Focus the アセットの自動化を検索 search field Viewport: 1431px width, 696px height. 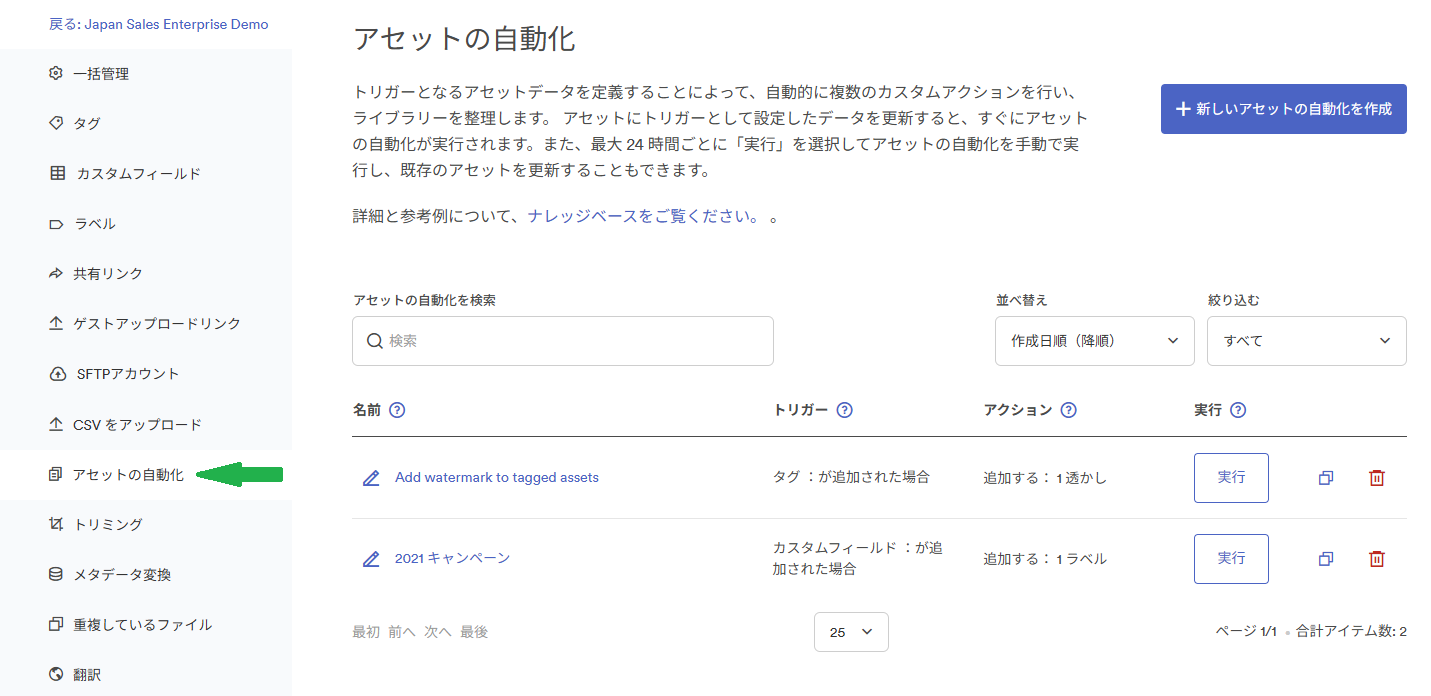(563, 341)
